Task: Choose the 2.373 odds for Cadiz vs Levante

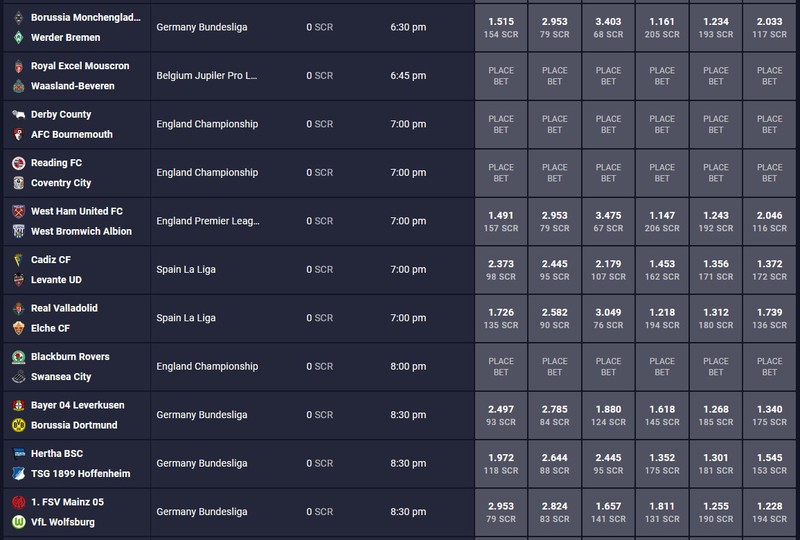Action: coord(501,270)
